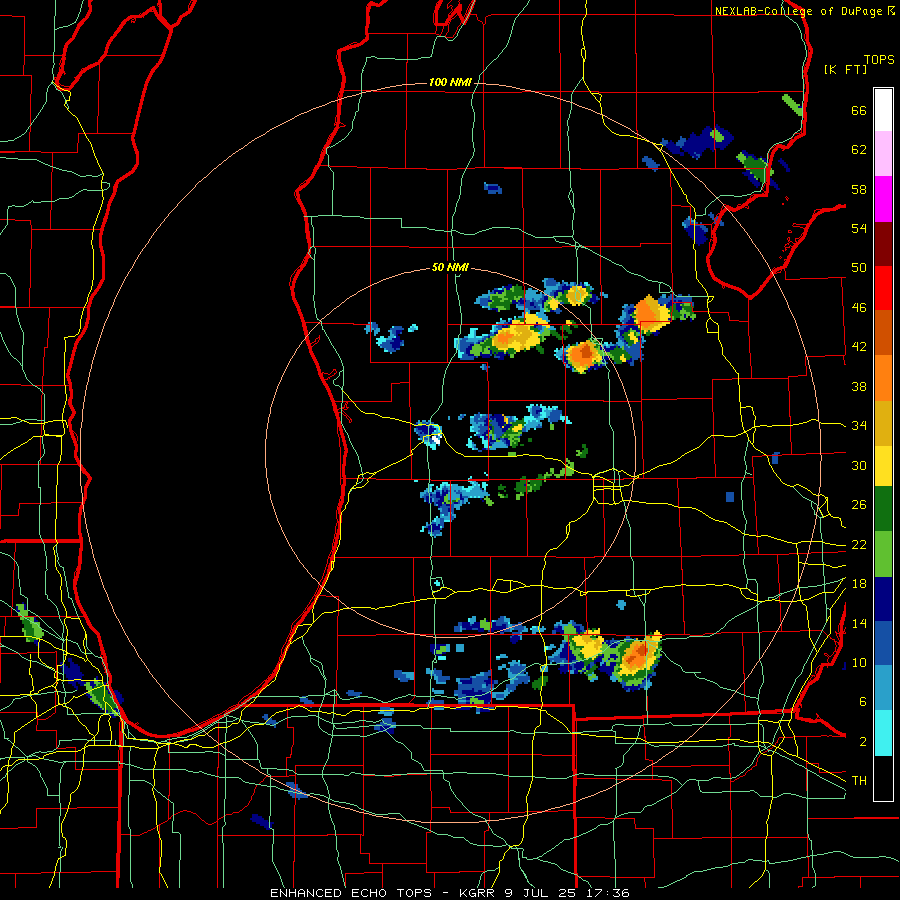Click the legend value 6
The height and width of the screenshot is (900, 900).
pyautogui.click(x=863, y=701)
